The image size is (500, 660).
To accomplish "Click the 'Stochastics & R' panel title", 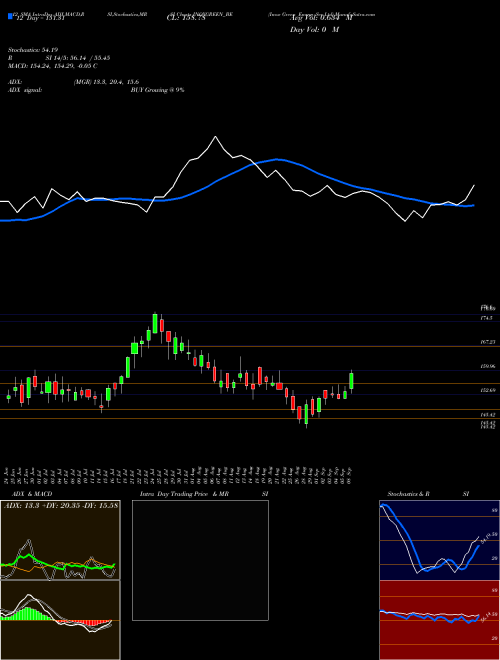I will tap(408, 494).
